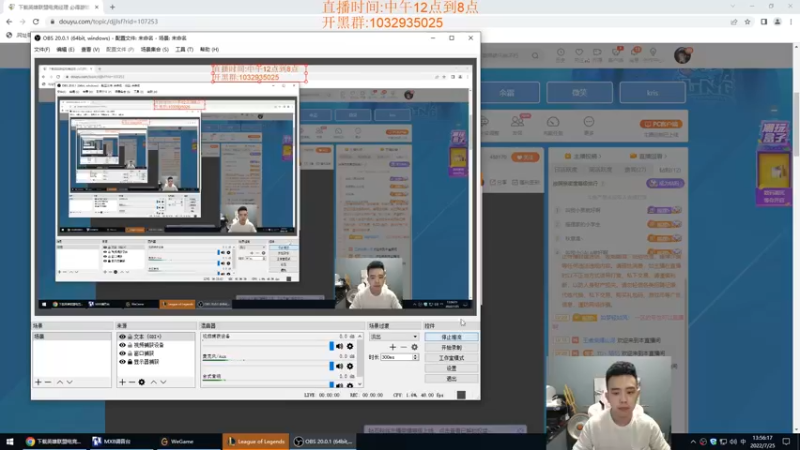Open Windows notification center icon
Viewport: 800px width, 450px height.
tap(786, 441)
